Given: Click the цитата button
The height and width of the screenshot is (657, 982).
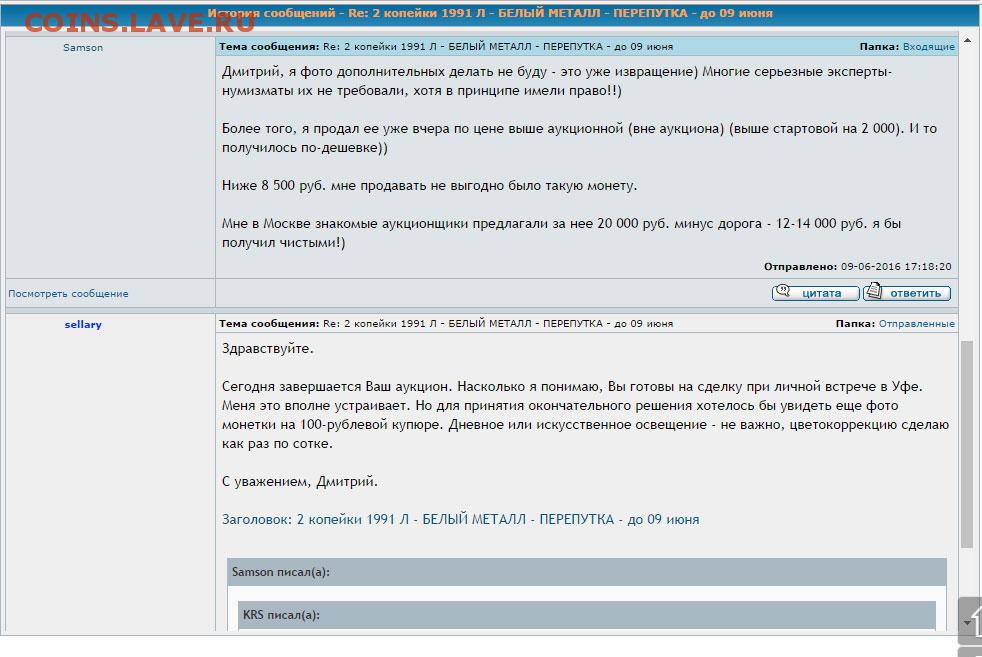Looking at the screenshot, I should click(815, 292).
